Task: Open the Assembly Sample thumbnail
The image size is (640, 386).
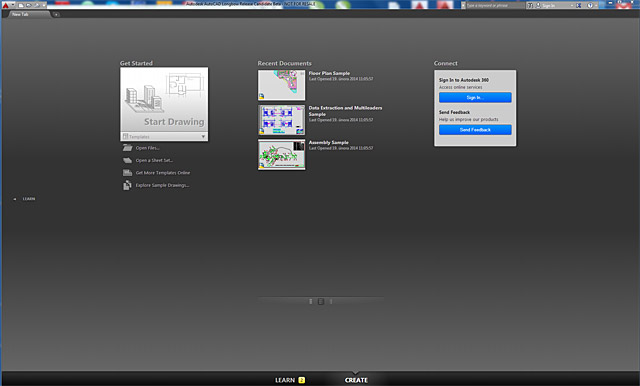Action: [281, 155]
